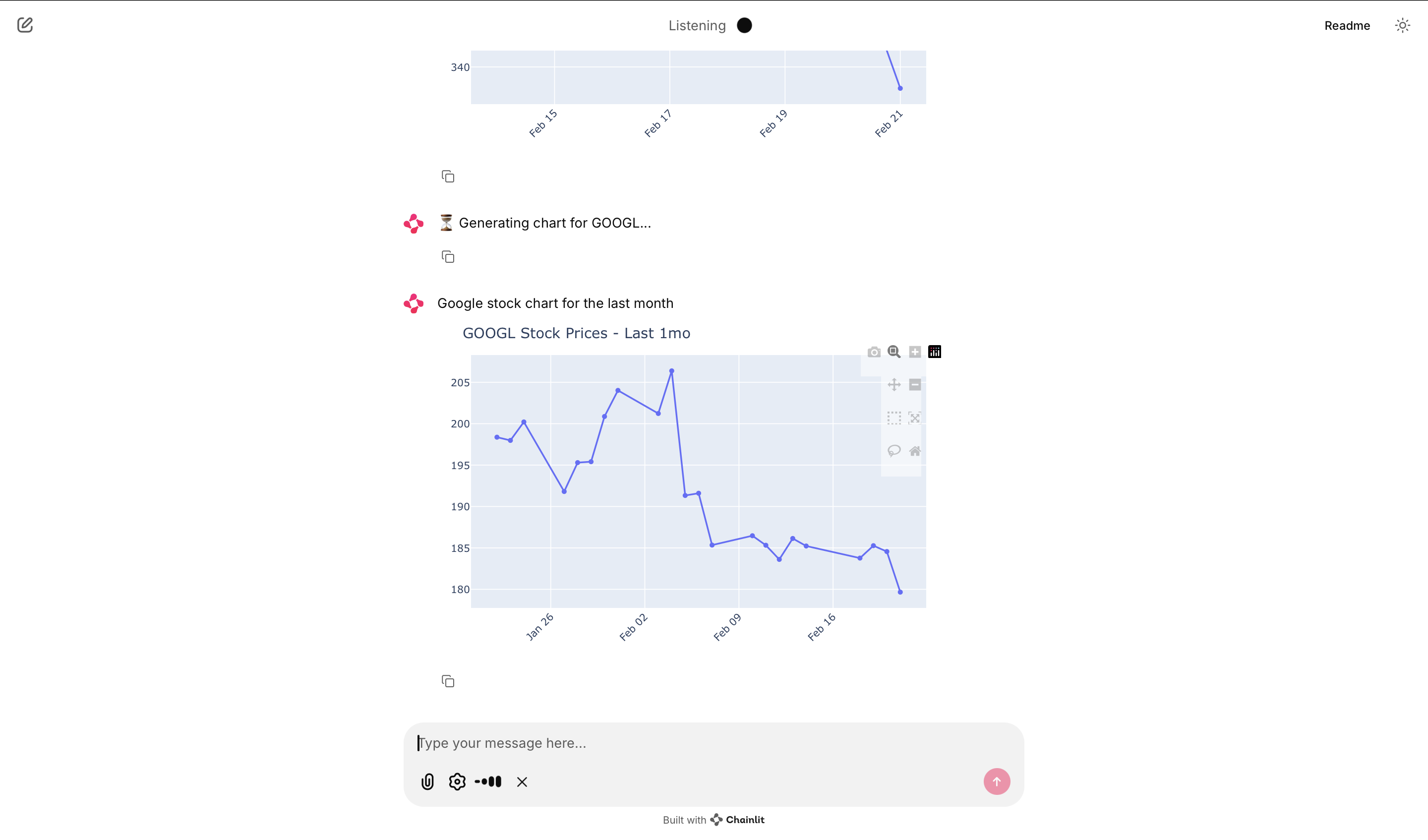Click the zoom out minus chart button
Screen dimensions: 1428x840
coord(915,385)
